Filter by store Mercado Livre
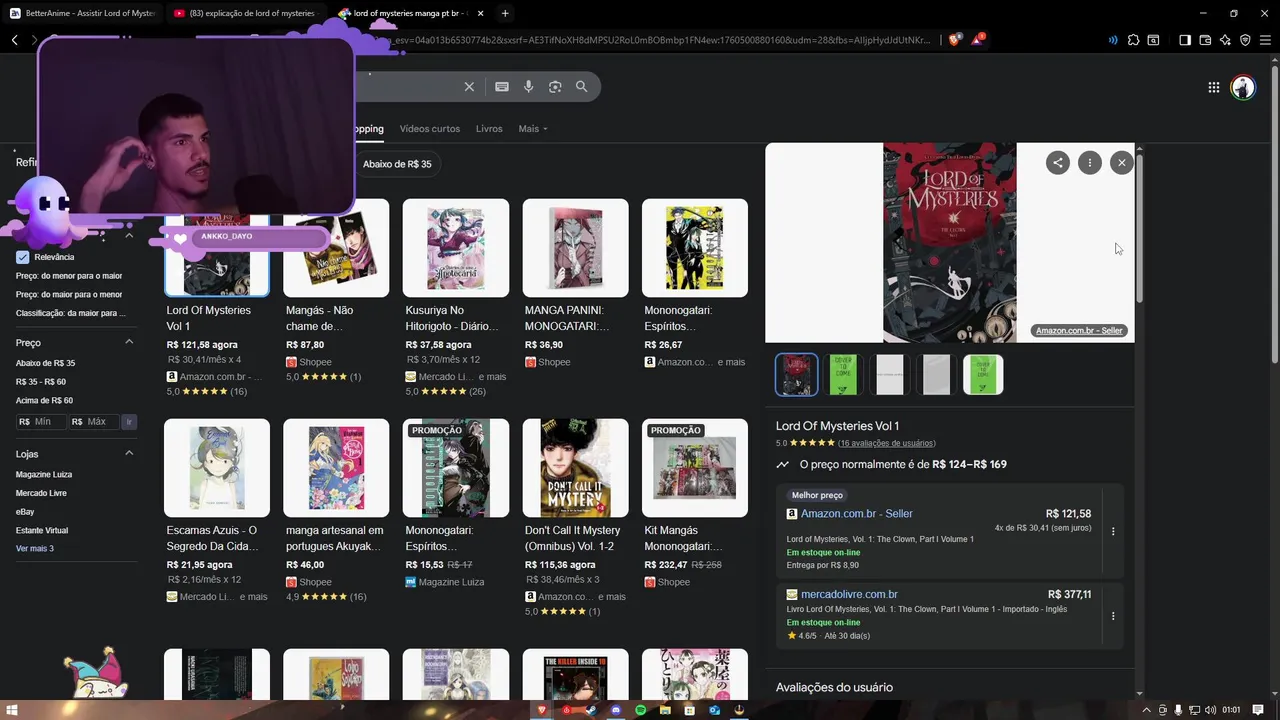 pyautogui.click(x=41, y=493)
